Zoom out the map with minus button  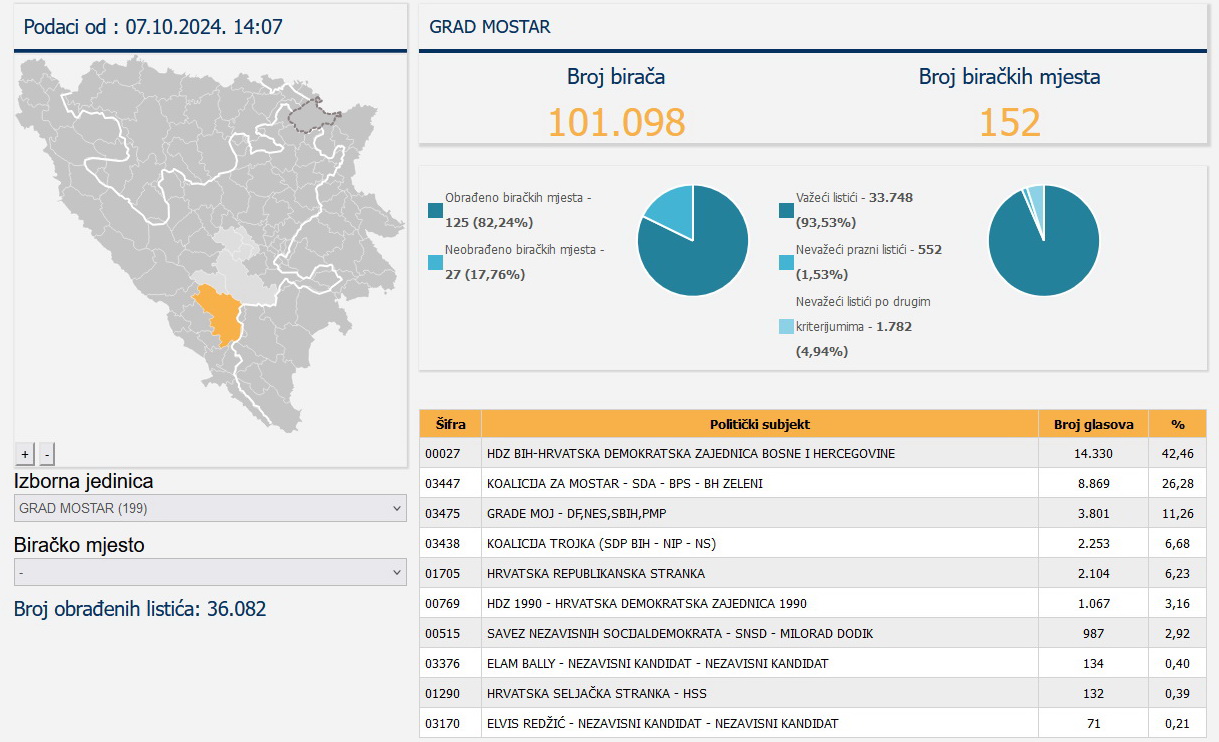pos(47,454)
